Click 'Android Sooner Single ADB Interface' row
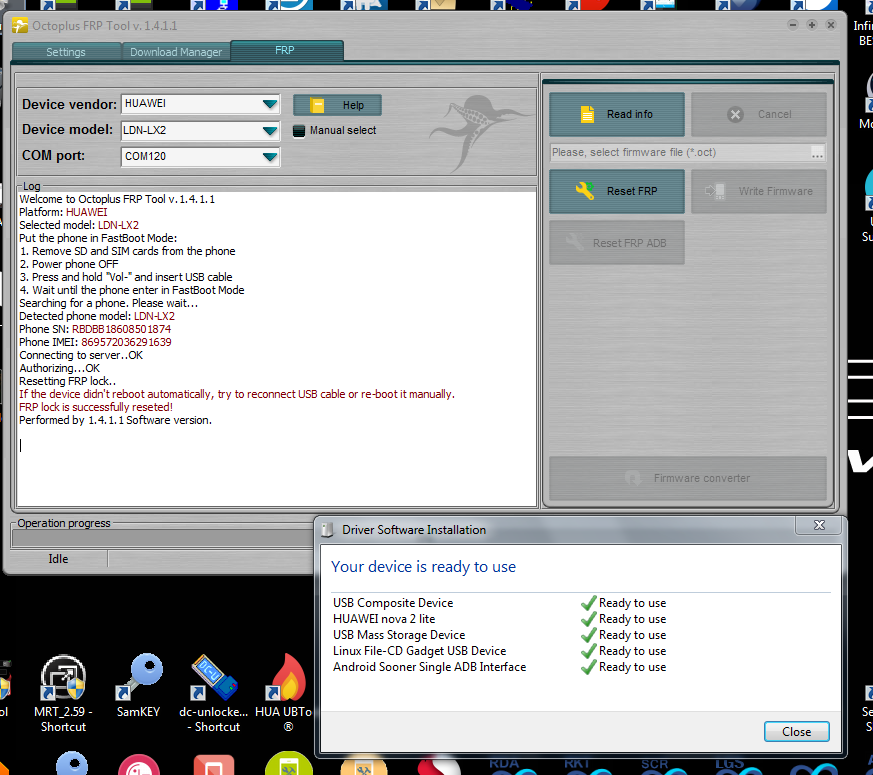This screenshot has height=775, width=873. (429, 666)
